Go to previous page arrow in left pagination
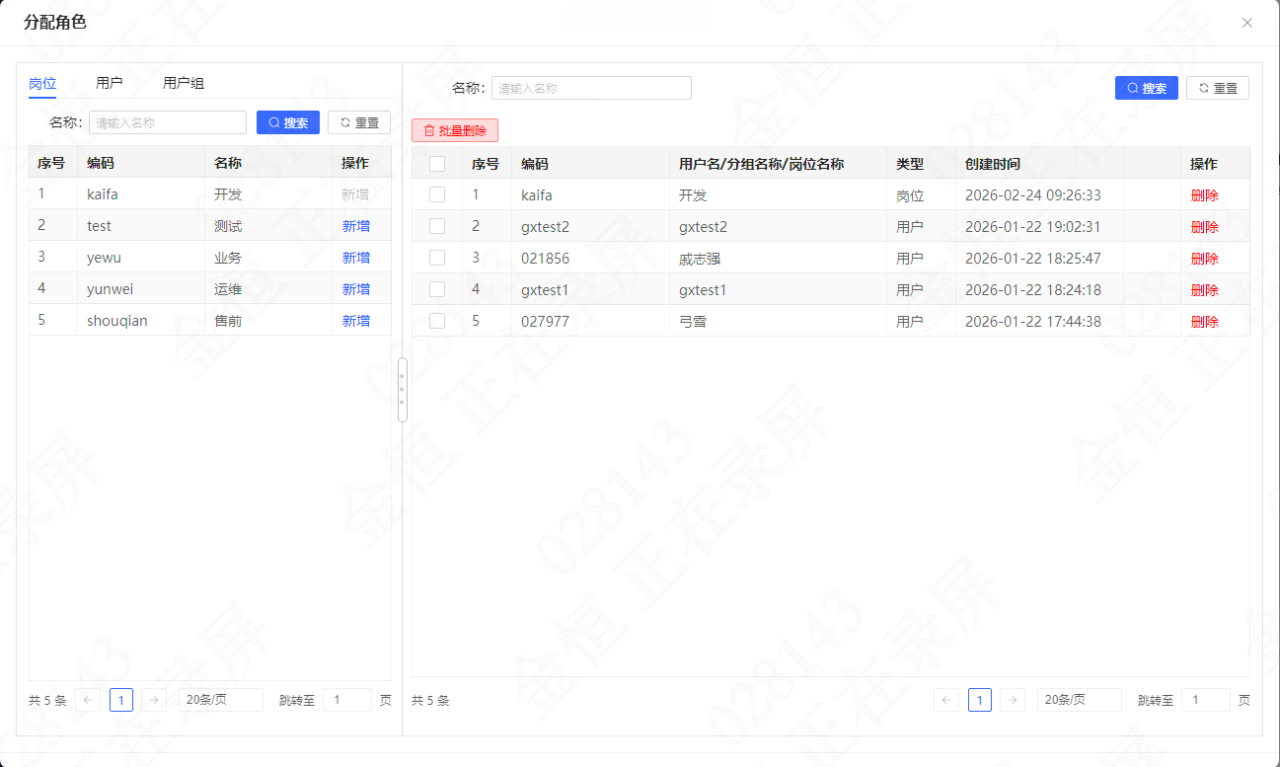This screenshot has height=767, width=1280. [88, 700]
